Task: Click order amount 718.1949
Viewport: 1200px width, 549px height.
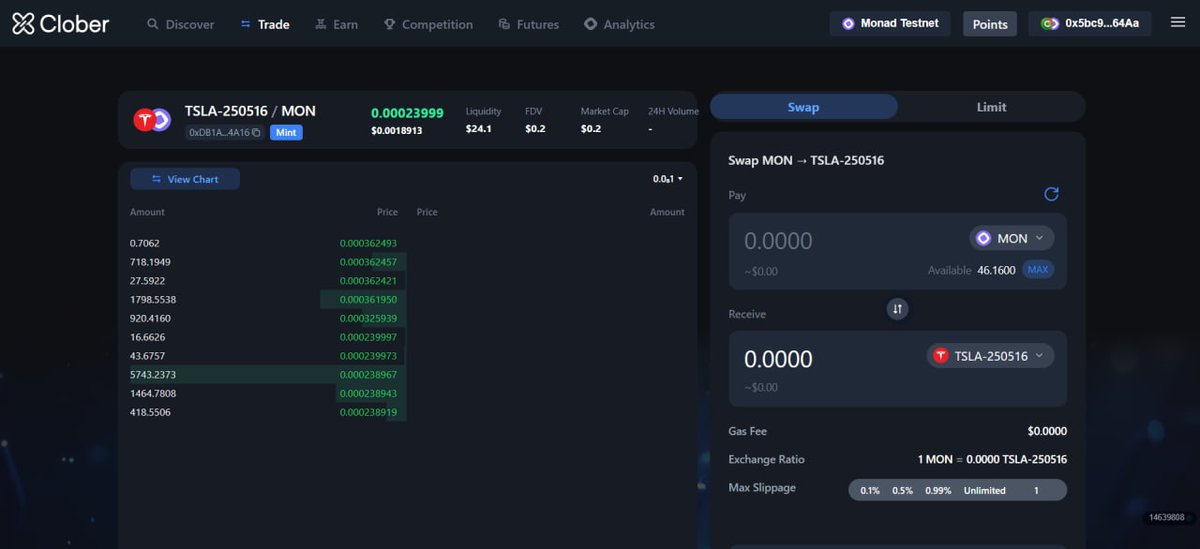Action: (x=149, y=262)
